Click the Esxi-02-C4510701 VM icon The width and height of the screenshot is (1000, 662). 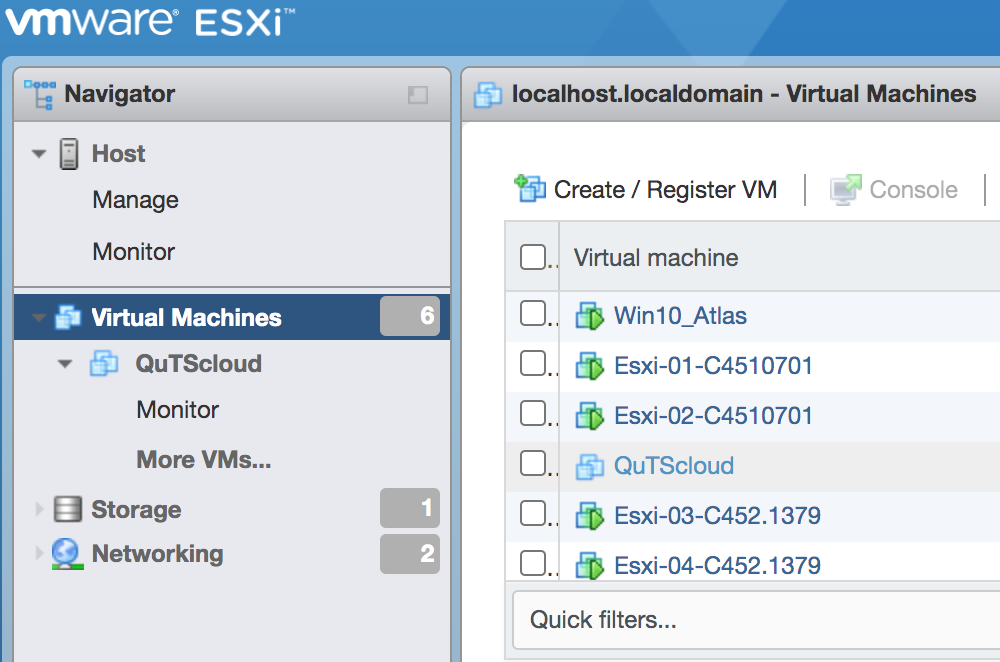(x=590, y=416)
